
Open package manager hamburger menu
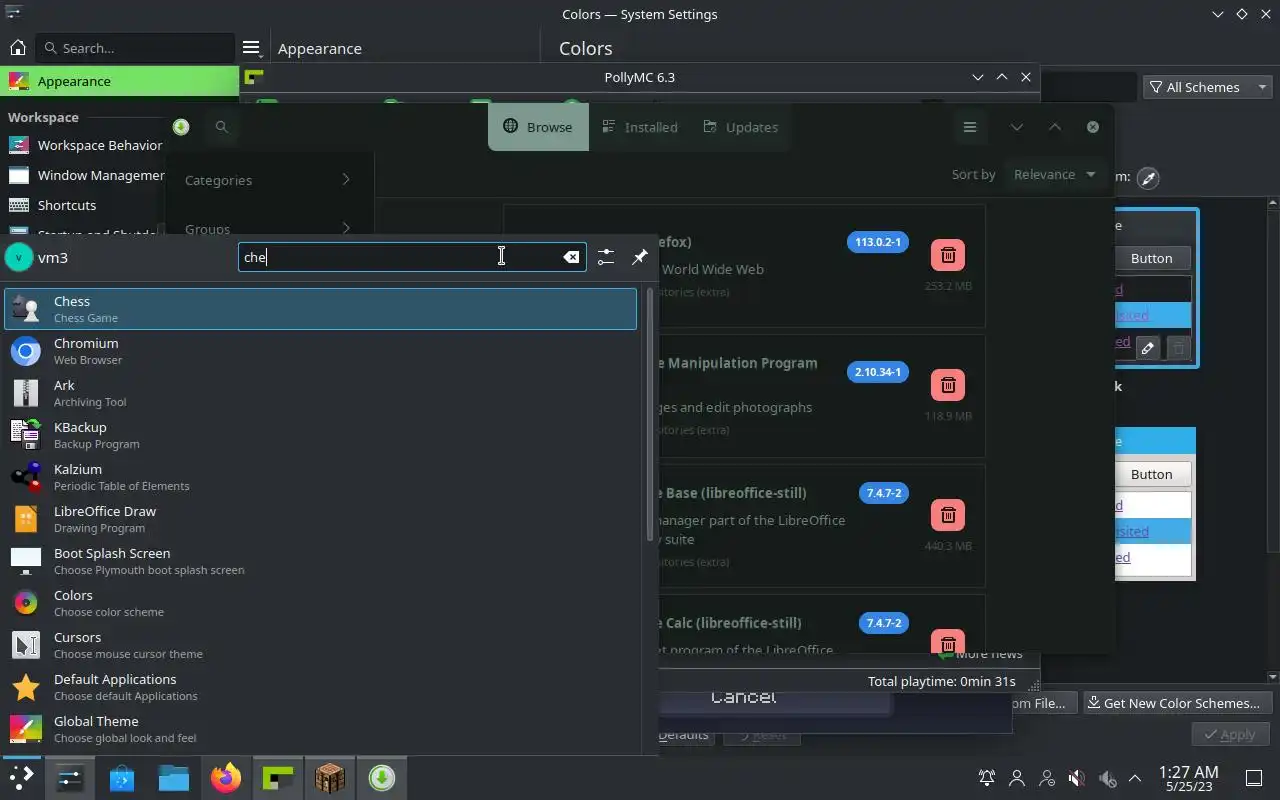969,127
